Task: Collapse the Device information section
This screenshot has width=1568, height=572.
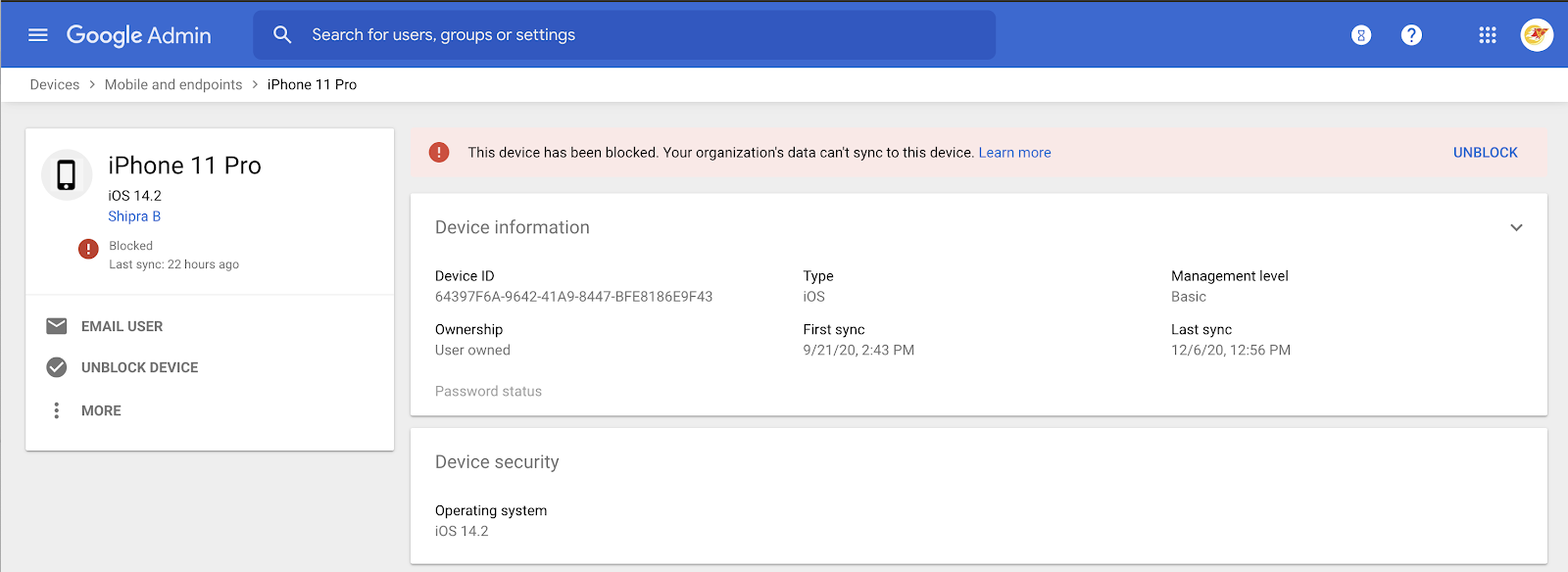Action: click(x=1516, y=227)
